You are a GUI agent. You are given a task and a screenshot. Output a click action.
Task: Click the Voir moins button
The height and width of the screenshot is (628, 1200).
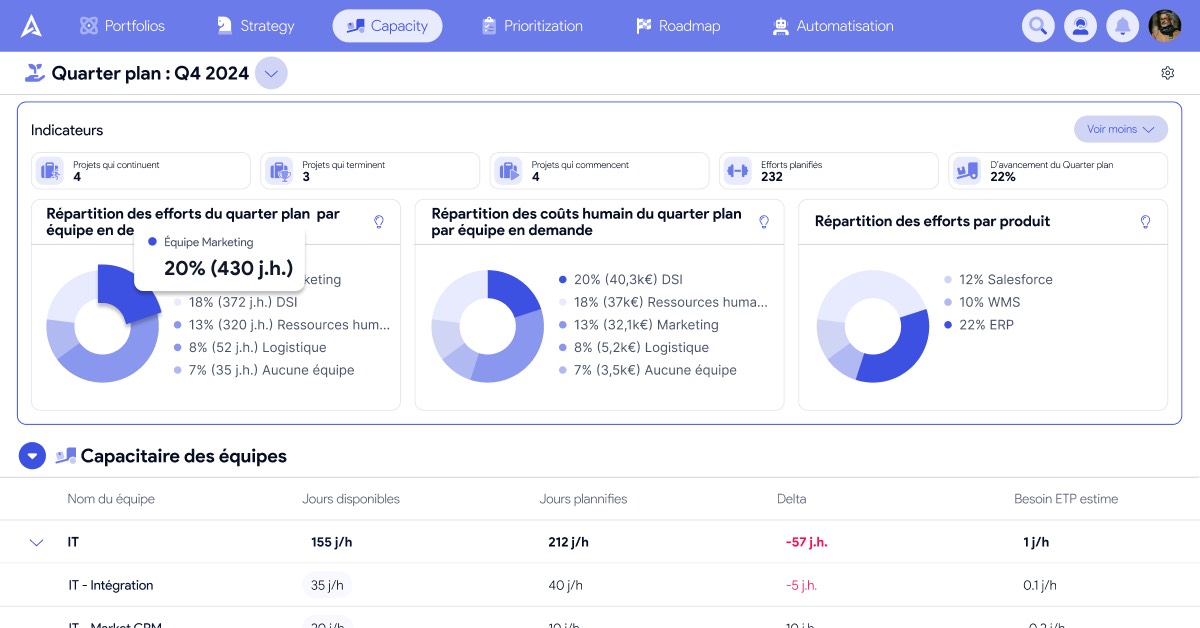(1120, 129)
